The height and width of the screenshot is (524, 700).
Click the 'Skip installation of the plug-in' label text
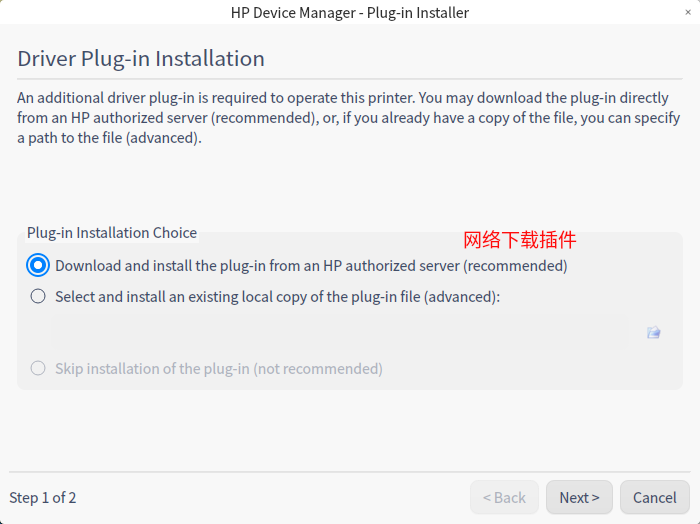pos(219,369)
